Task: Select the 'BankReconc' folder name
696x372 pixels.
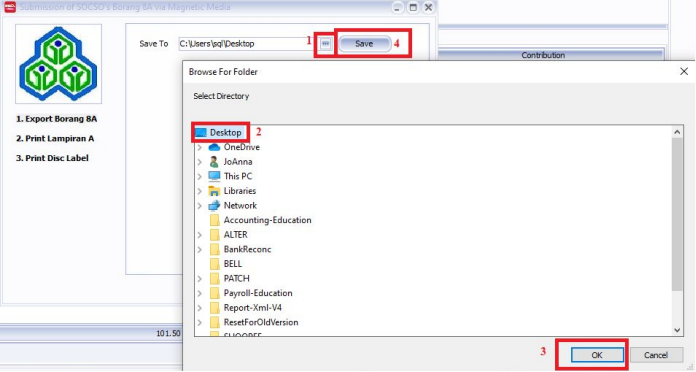Action: pyautogui.click(x=247, y=249)
